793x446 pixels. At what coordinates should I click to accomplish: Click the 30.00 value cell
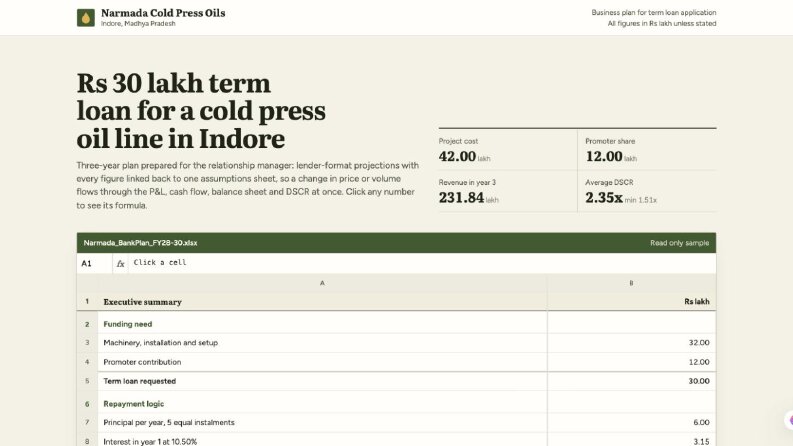(631, 381)
